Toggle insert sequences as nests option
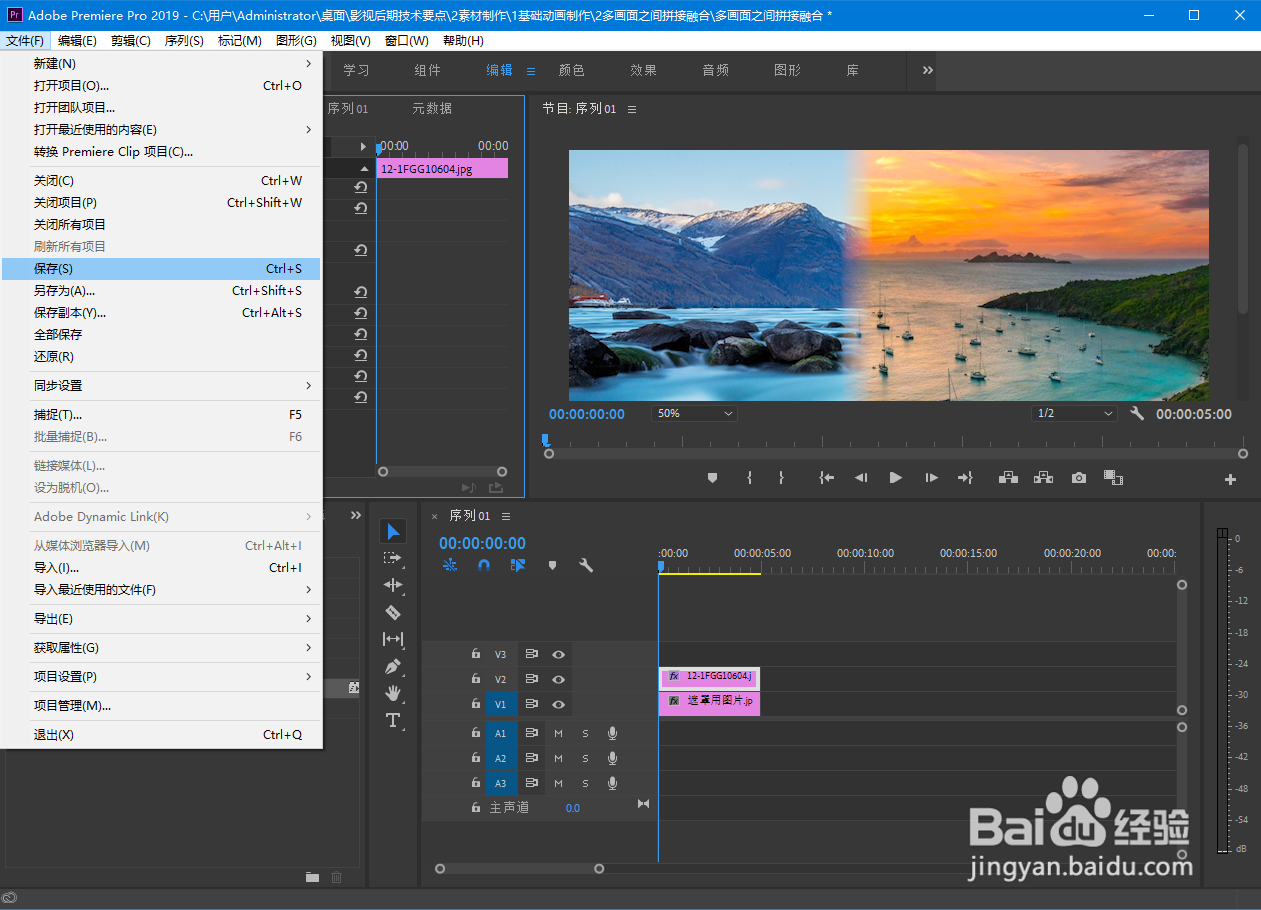Screen dimensions: 1261x910 [450, 565]
